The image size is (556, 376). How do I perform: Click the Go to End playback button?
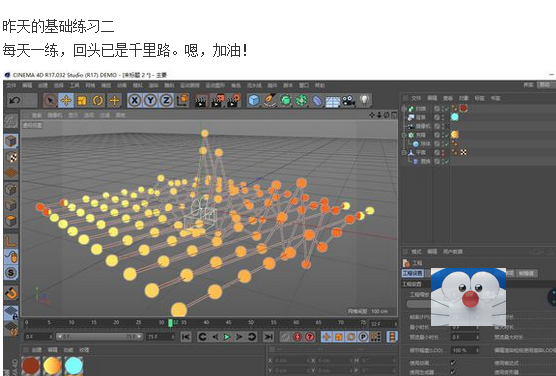[269, 337]
